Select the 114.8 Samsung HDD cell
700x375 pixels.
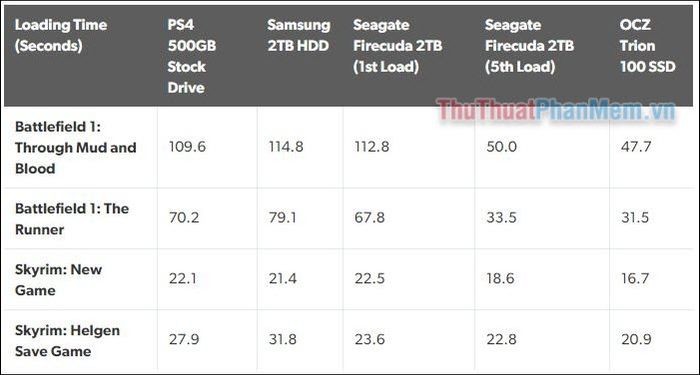[x=286, y=147]
